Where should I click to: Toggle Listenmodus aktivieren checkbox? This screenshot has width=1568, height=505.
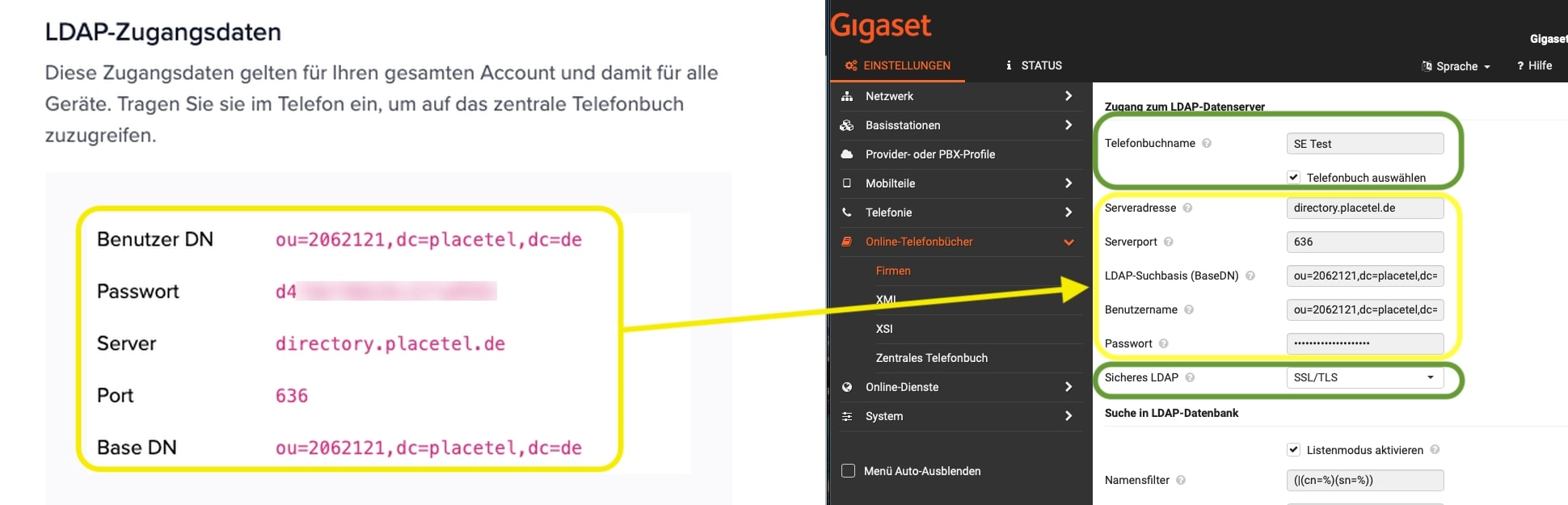[x=1294, y=450]
